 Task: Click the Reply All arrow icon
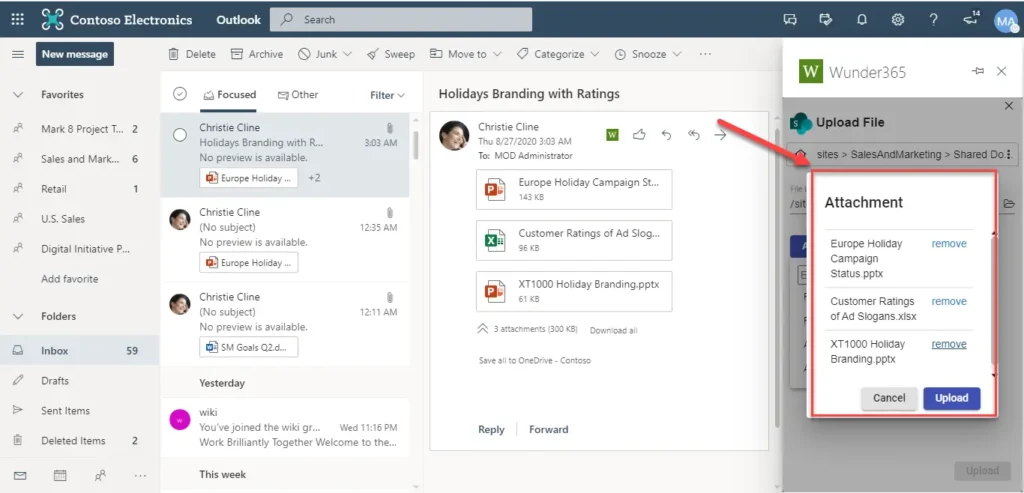click(x=693, y=135)
